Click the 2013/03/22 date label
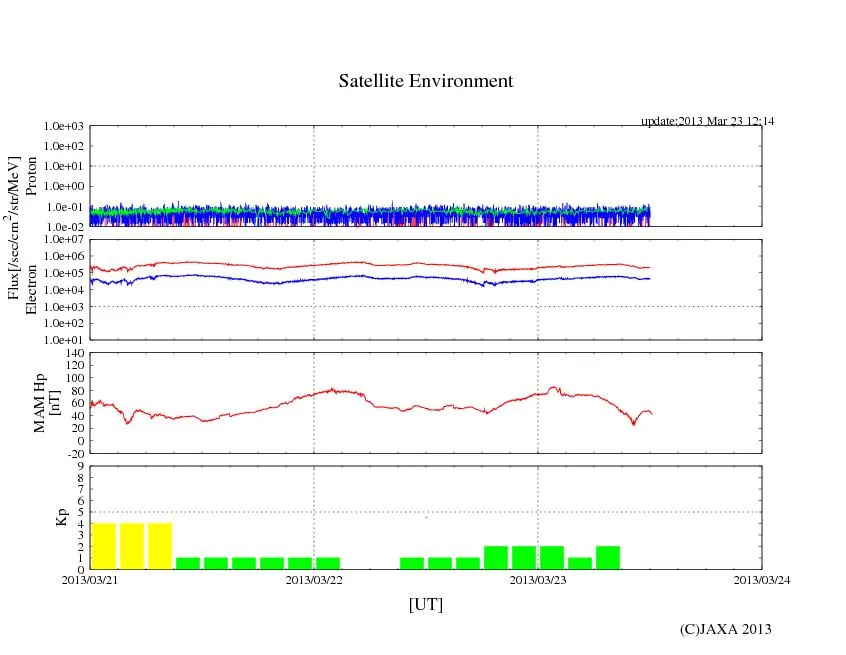This screenshot has width=846, height=655. pos(314,580)
